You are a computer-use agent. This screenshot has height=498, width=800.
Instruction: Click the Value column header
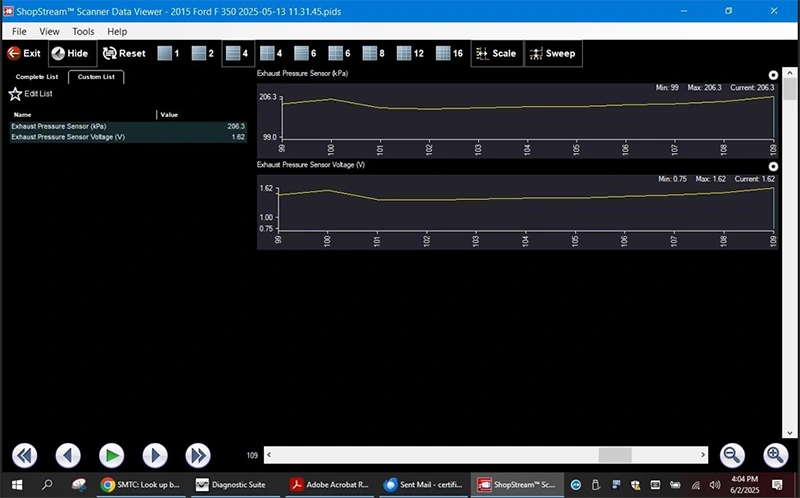tap(169, 115)
